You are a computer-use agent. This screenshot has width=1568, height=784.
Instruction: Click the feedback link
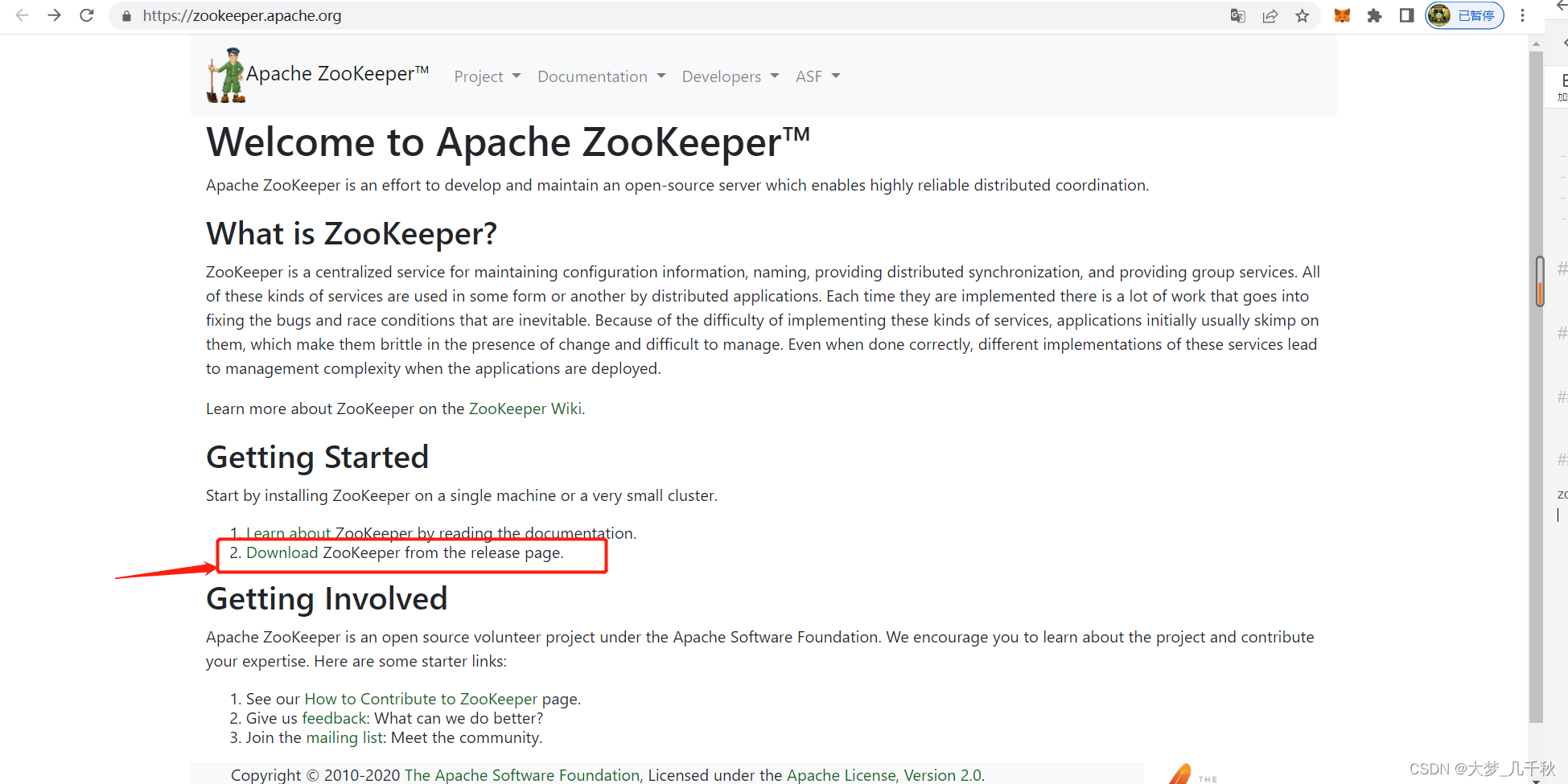(x=335, y=718)
